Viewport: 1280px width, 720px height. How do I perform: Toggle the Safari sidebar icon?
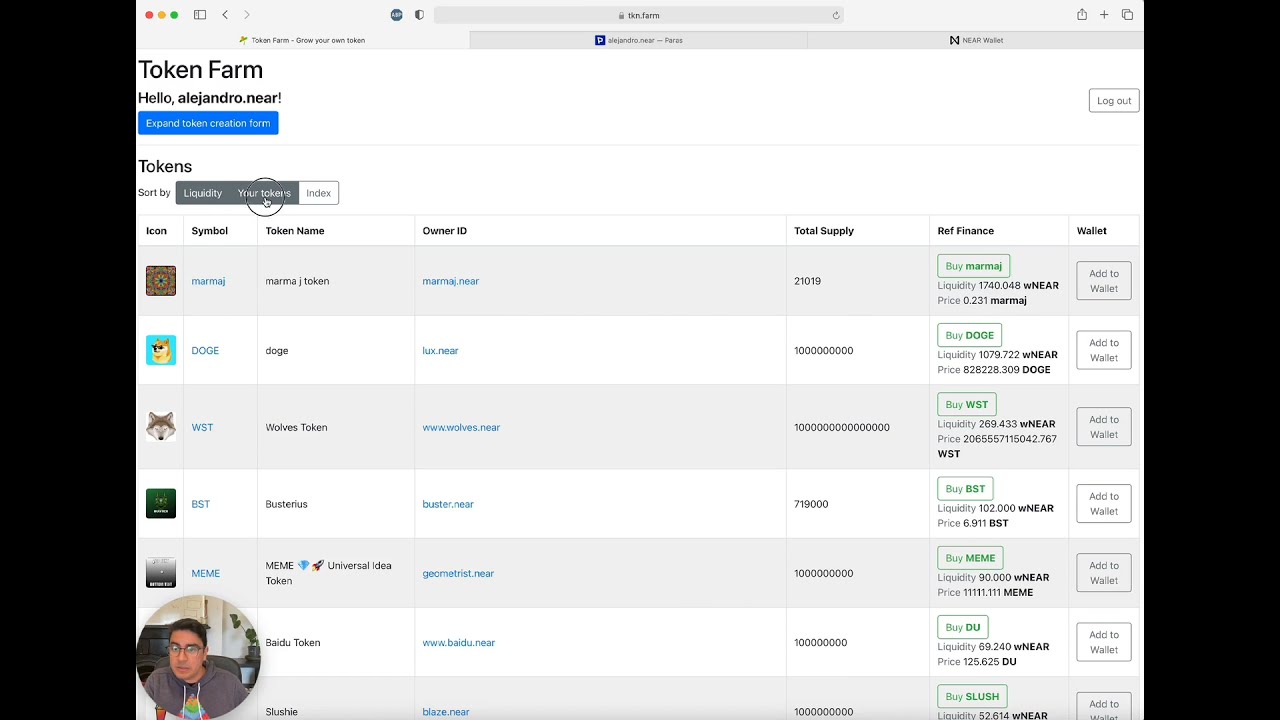(x=200, y=15)
